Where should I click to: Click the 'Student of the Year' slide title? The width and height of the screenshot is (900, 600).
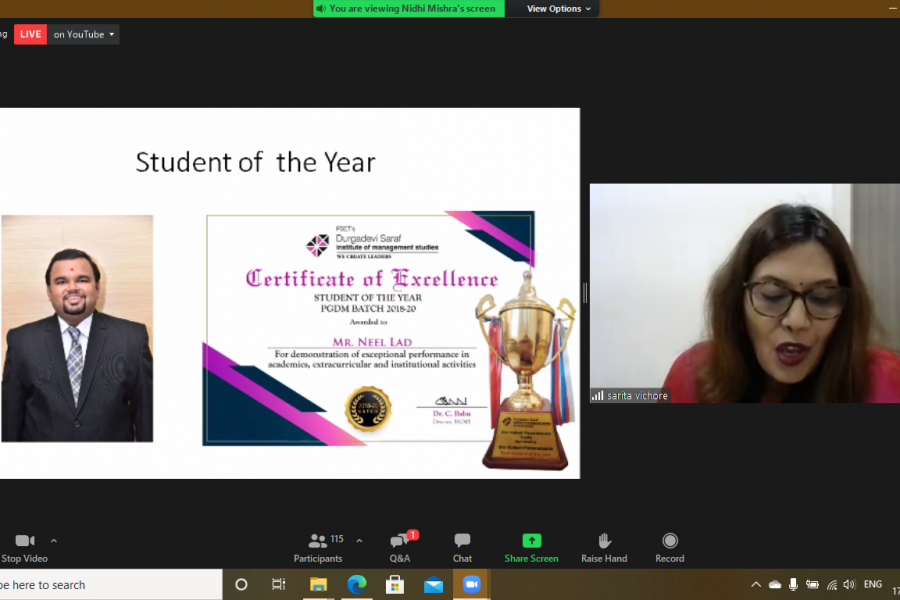[x=255, y=162]
